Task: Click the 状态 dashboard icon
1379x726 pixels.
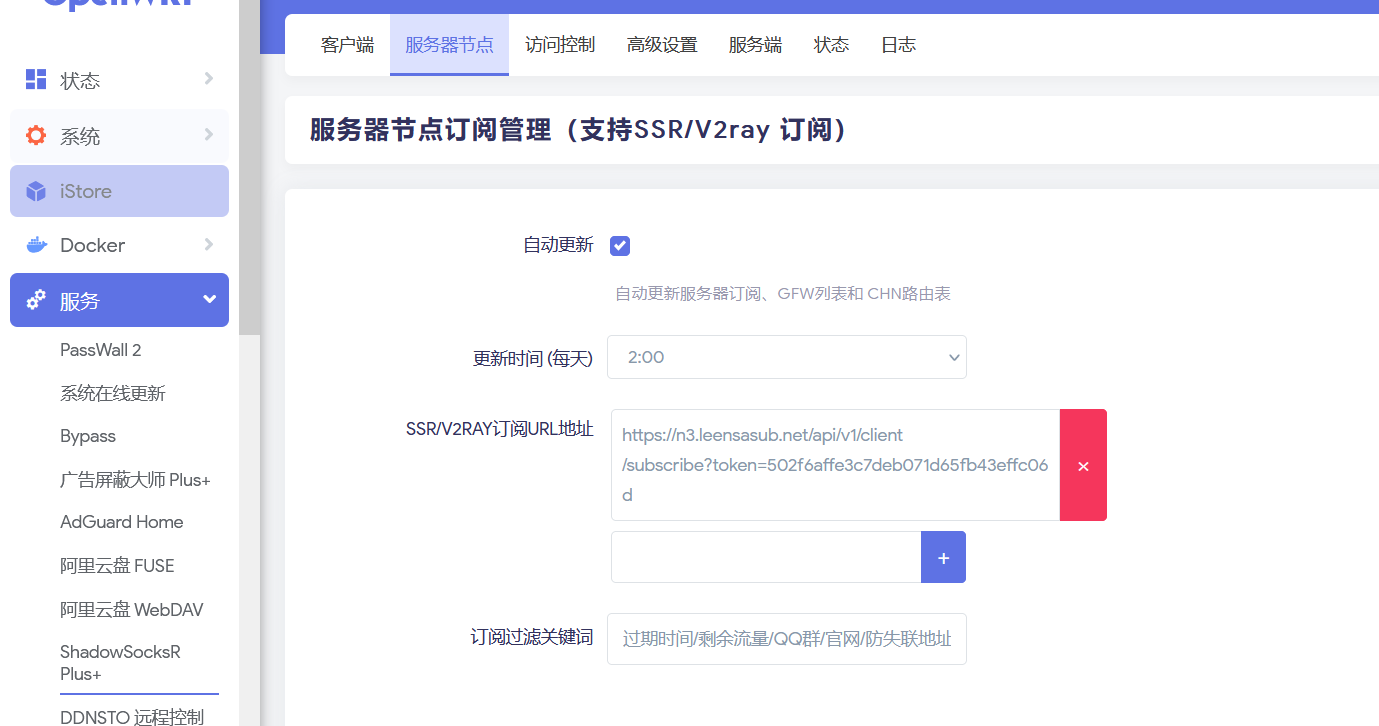Action: tap(36, 79)
